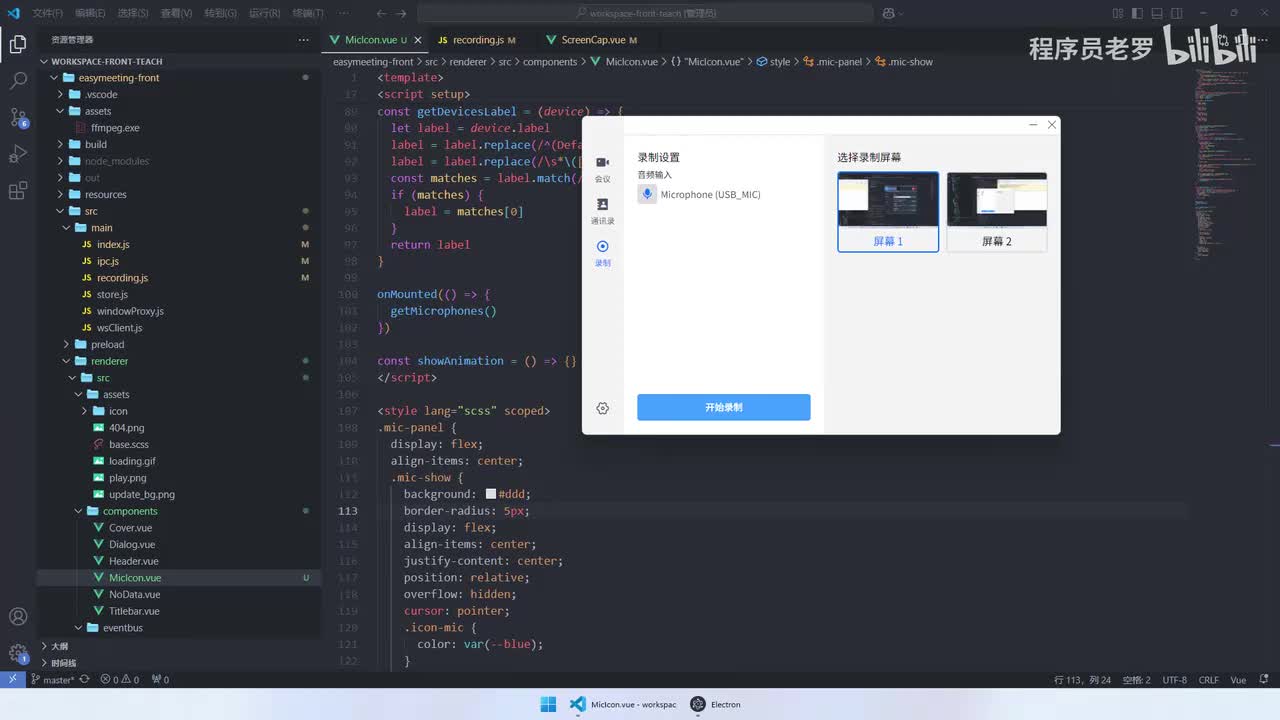Expand the preload folder
1280x720 pixels.
(x=67, y=344)
